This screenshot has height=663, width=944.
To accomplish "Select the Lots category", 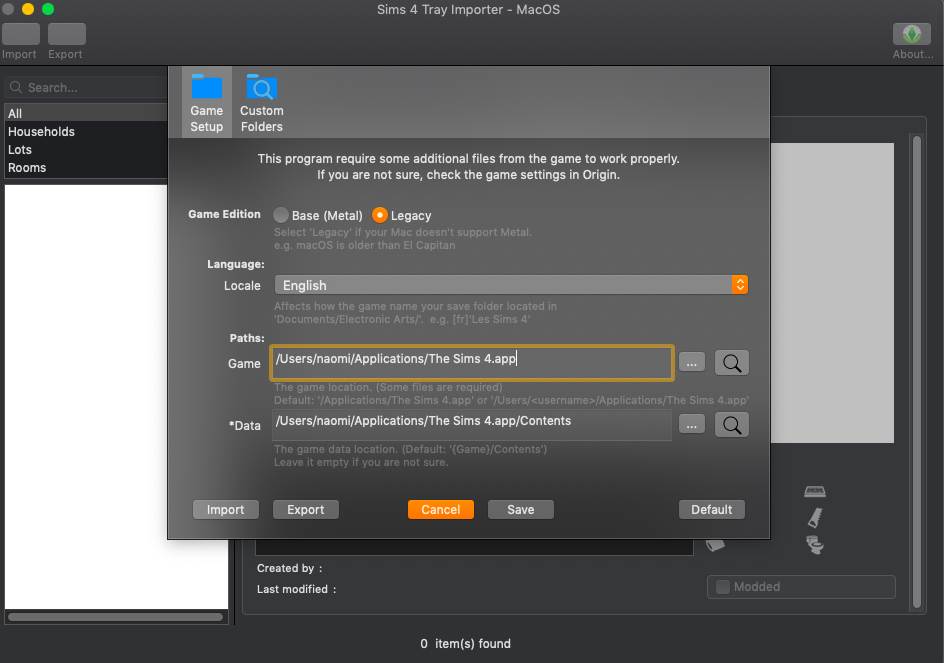I will 86,149.
